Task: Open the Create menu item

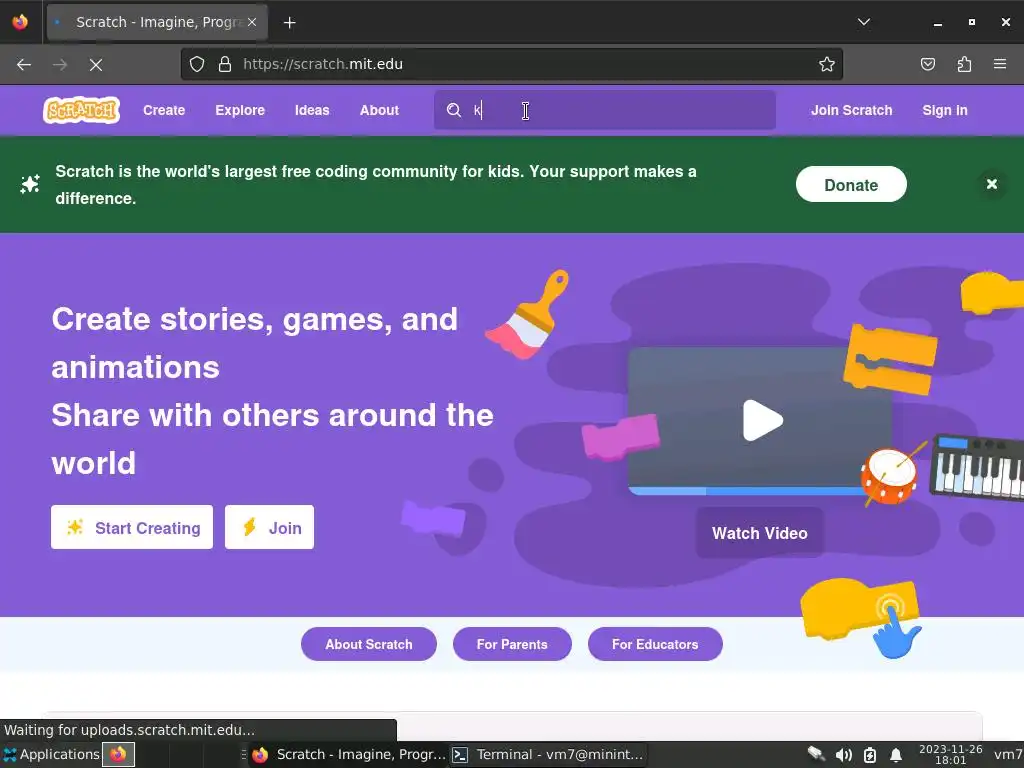Action: click(x=164, y=110)
